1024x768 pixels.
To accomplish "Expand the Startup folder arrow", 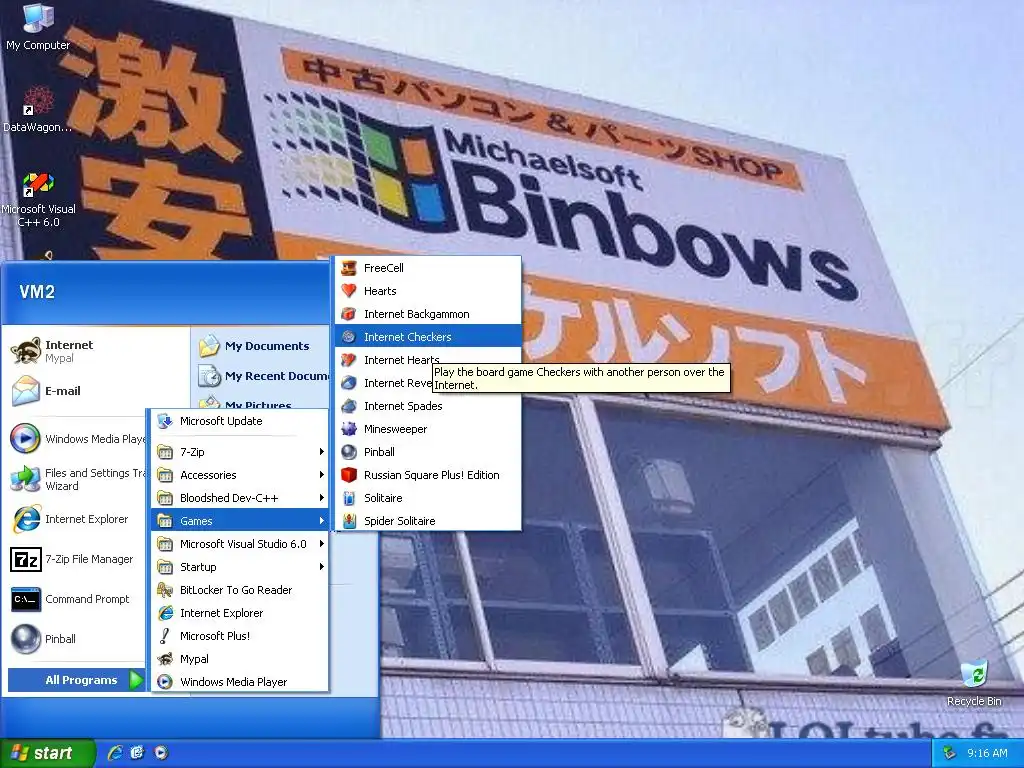I will [321, 567].
